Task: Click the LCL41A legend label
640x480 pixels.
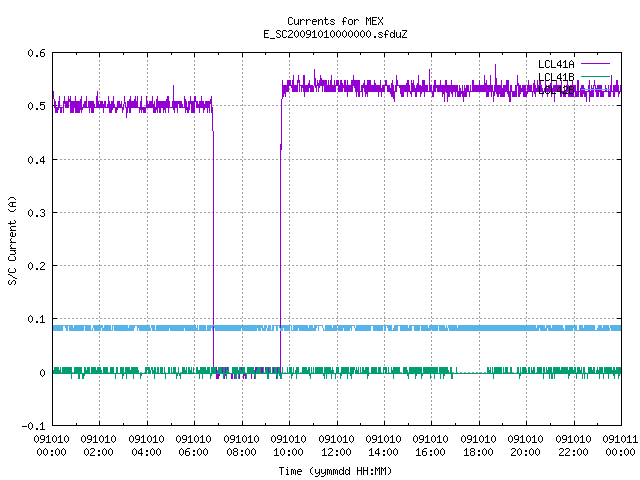Action: tap(556, 64)
